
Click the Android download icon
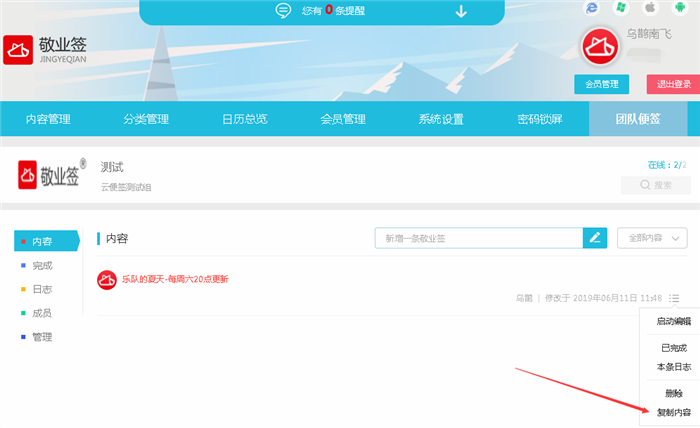pos(679,8)
